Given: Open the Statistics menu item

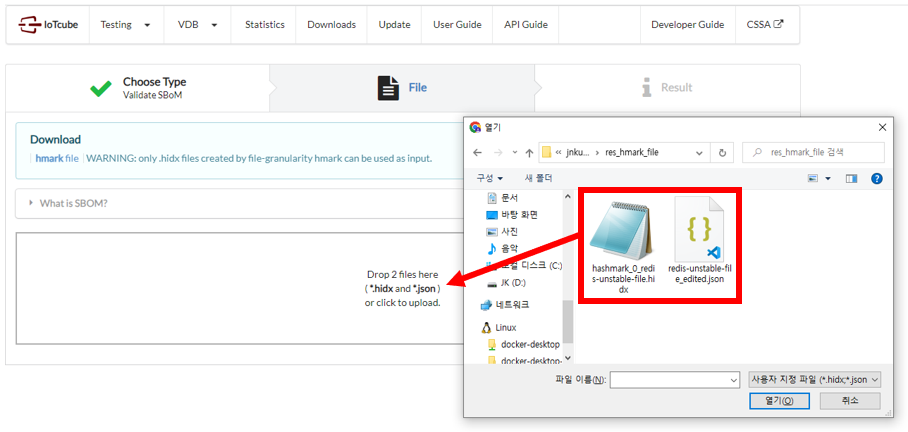Looking at the screenshot, I should [x=264, y=25].
